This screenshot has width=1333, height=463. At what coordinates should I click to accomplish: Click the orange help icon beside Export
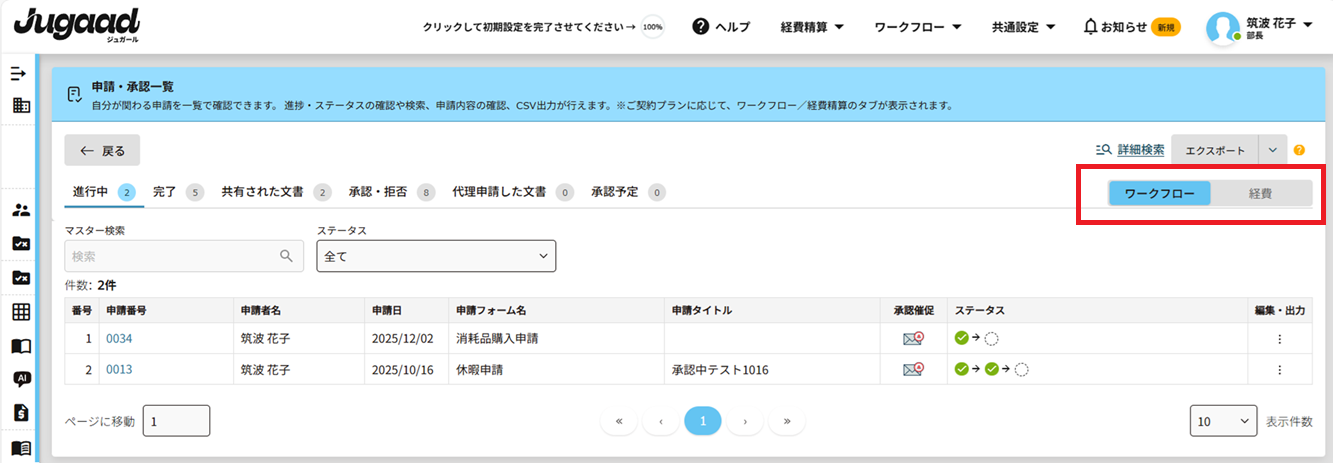pos(1299,150)
